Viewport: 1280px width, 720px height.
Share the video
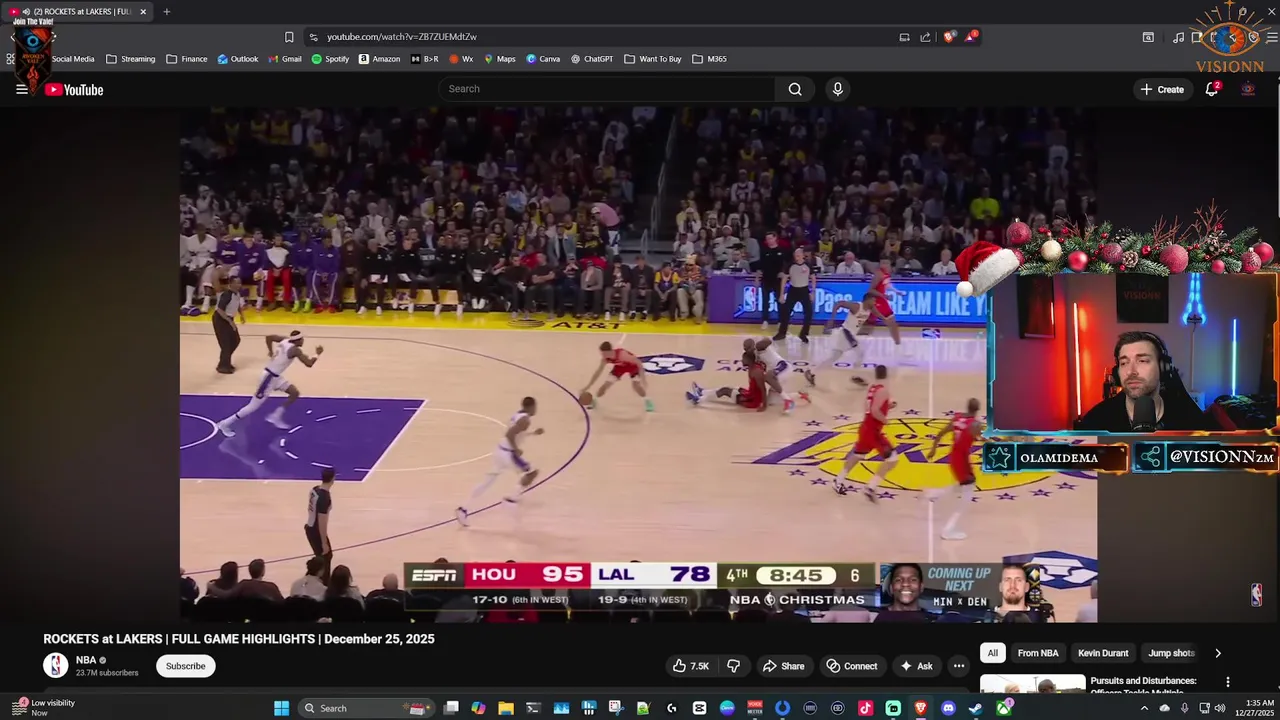point(783,666)
